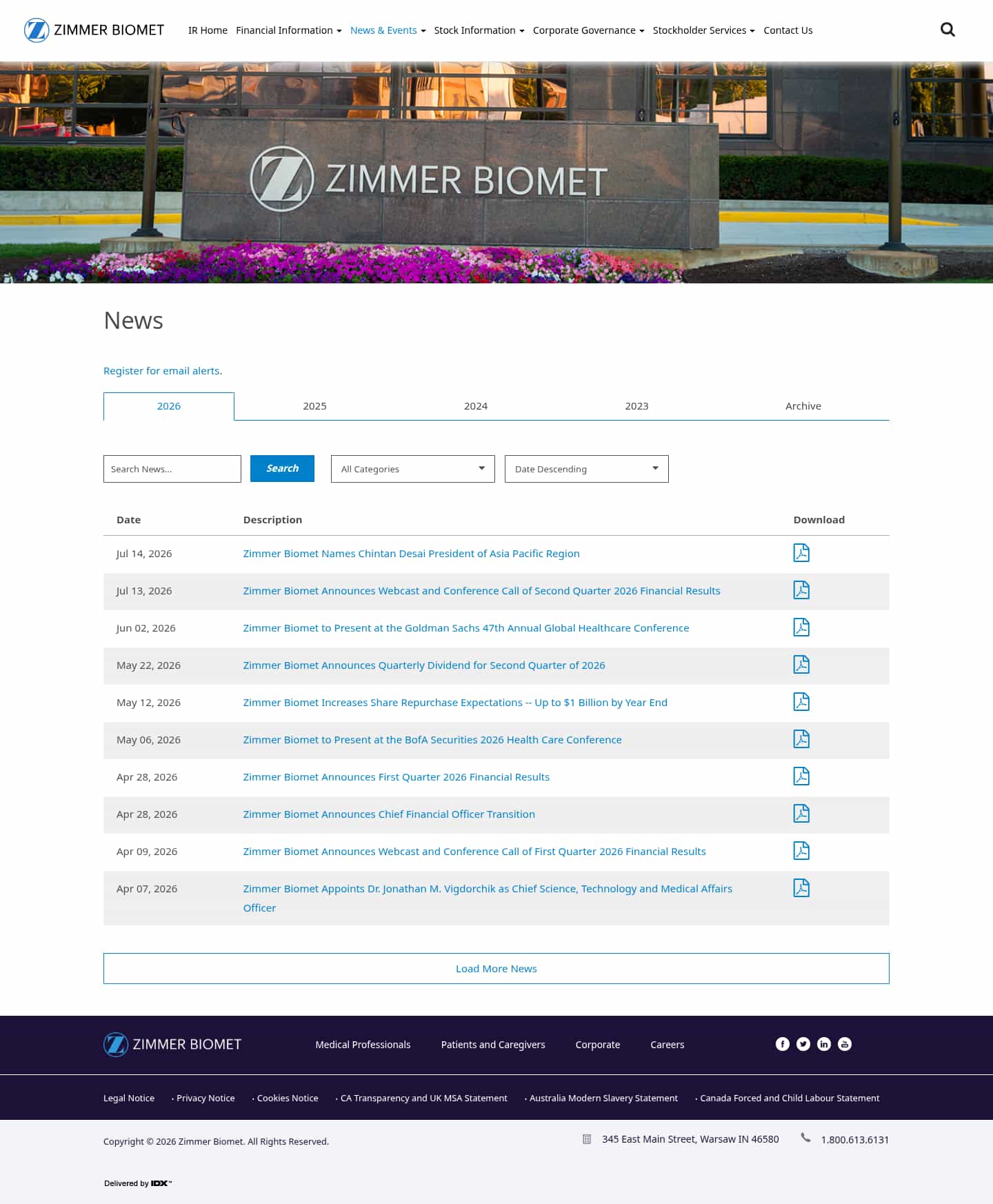The width and height of the screenshot is (993, 1204).
Task: Switch to the 2023 tab
Action: (x=636, y=406)
